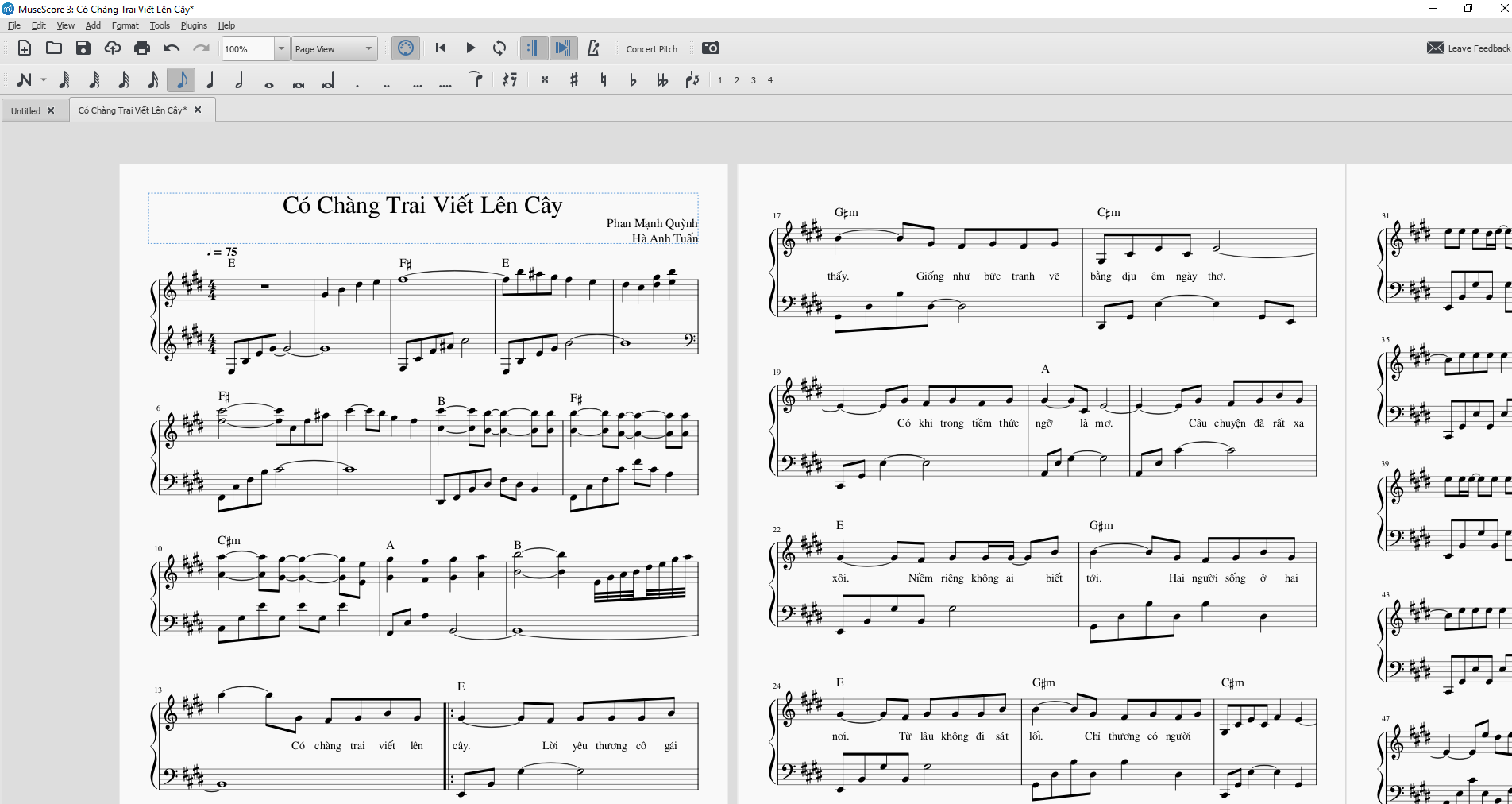This screenshot has width=1512, height=804.
Task: Undo the last action
Action: 172,48
